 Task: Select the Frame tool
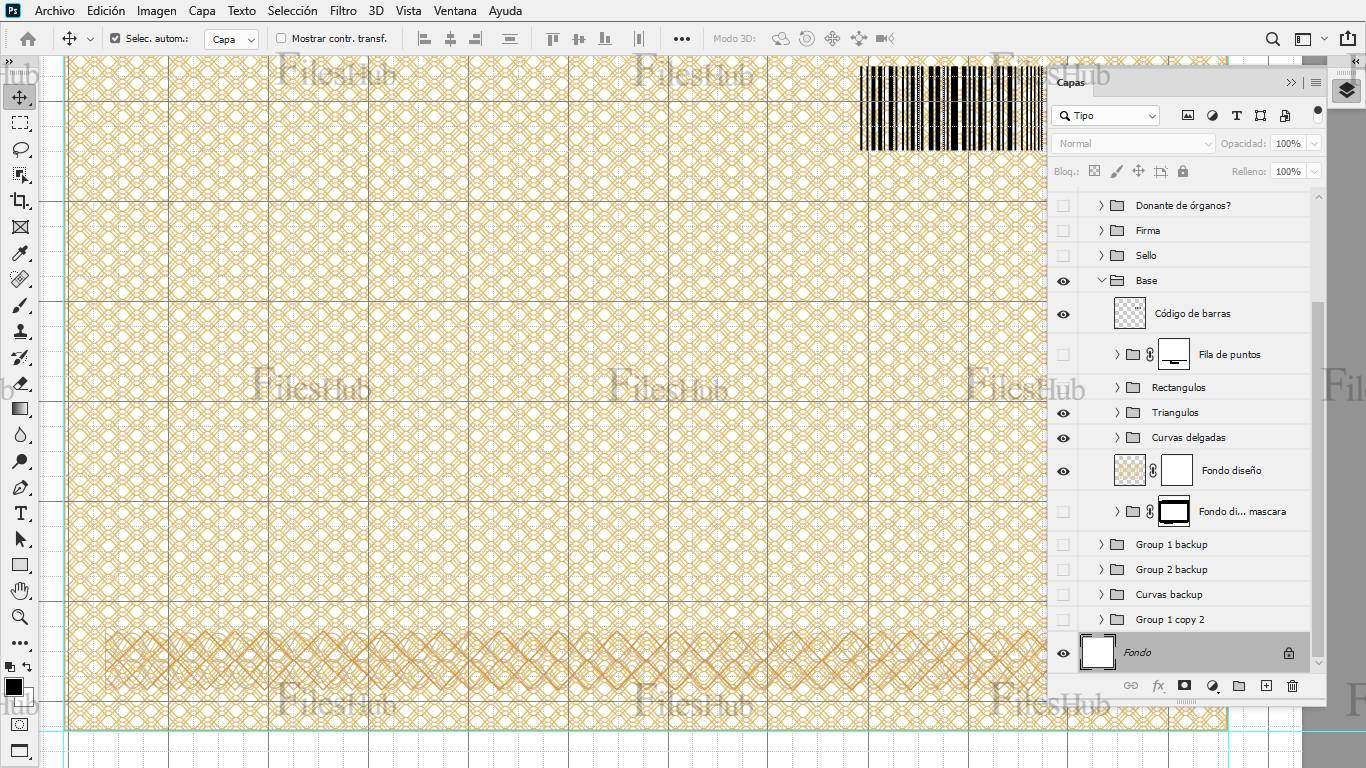[19, 227]
